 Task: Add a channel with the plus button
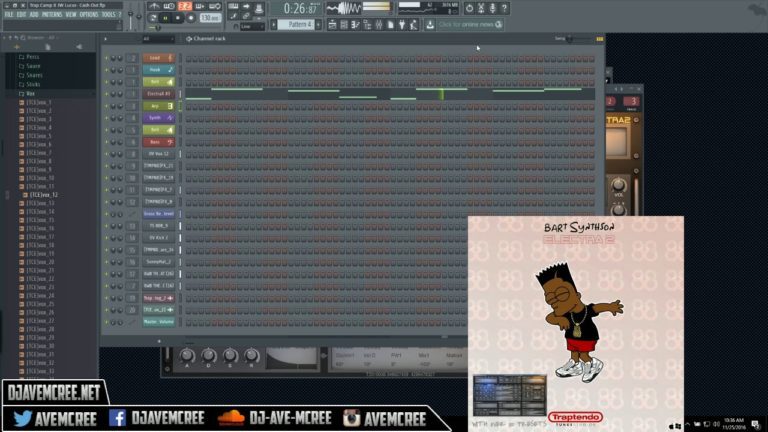[159, 341]
